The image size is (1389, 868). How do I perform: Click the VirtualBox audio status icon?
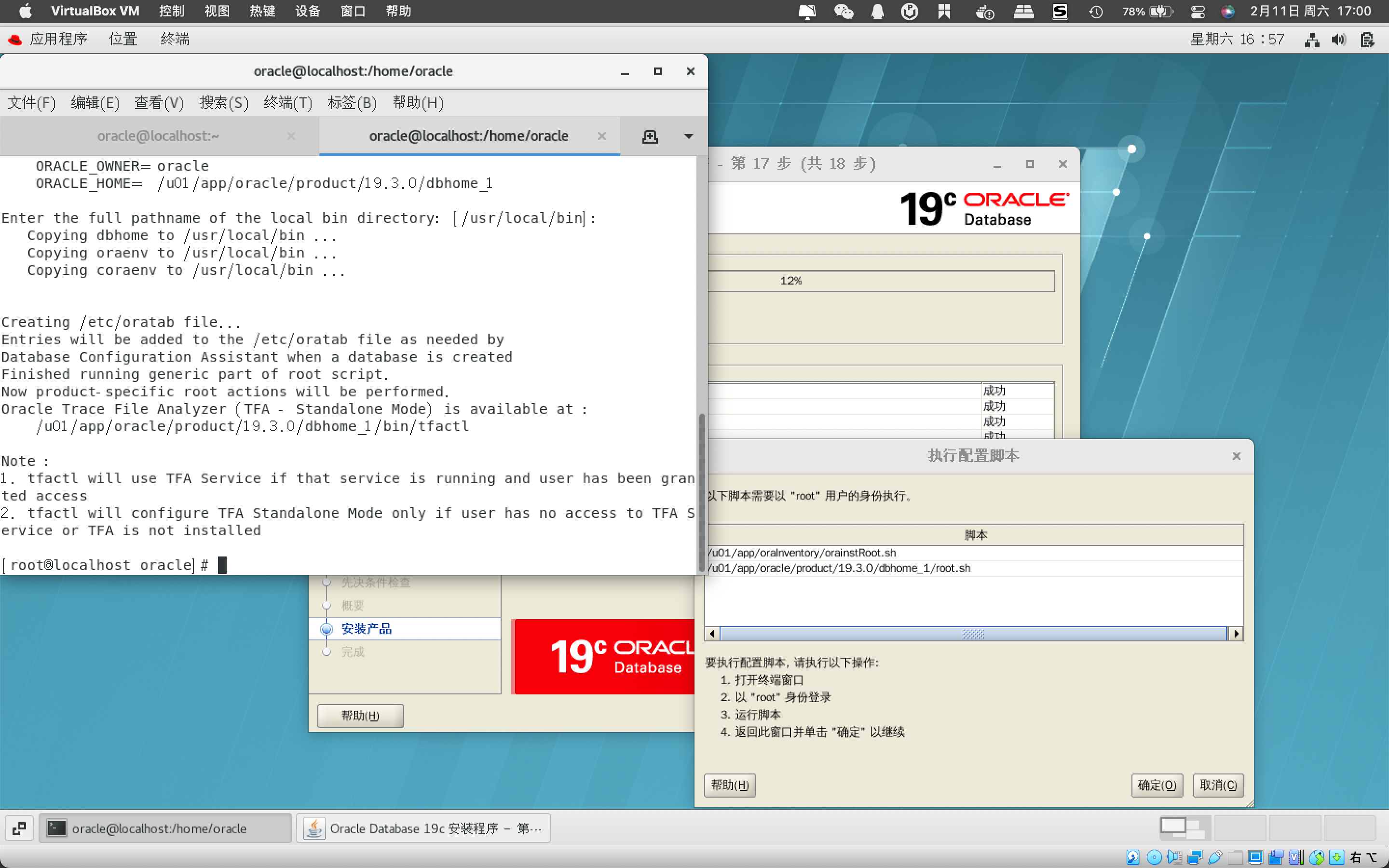pyautogui.click(x=1174, y=857)
